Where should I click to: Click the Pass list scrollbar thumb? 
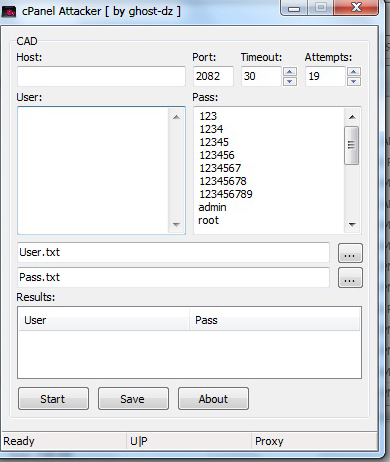(352, 145)
